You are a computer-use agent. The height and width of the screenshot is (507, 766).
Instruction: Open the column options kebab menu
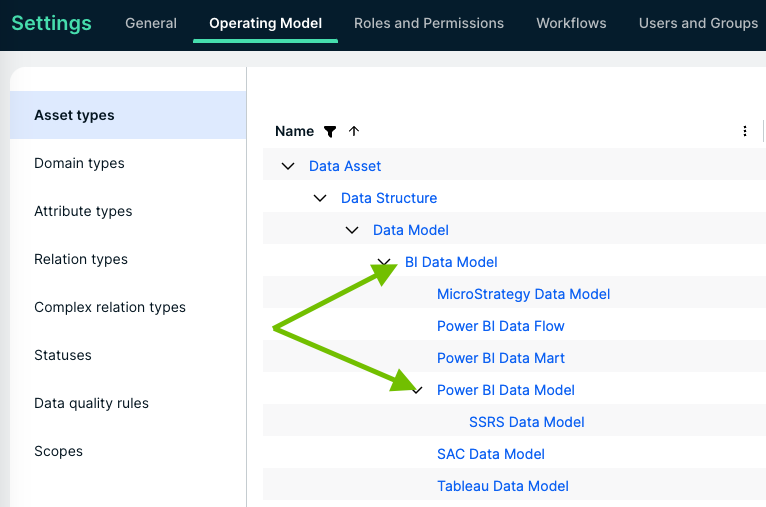pos(745,131)
